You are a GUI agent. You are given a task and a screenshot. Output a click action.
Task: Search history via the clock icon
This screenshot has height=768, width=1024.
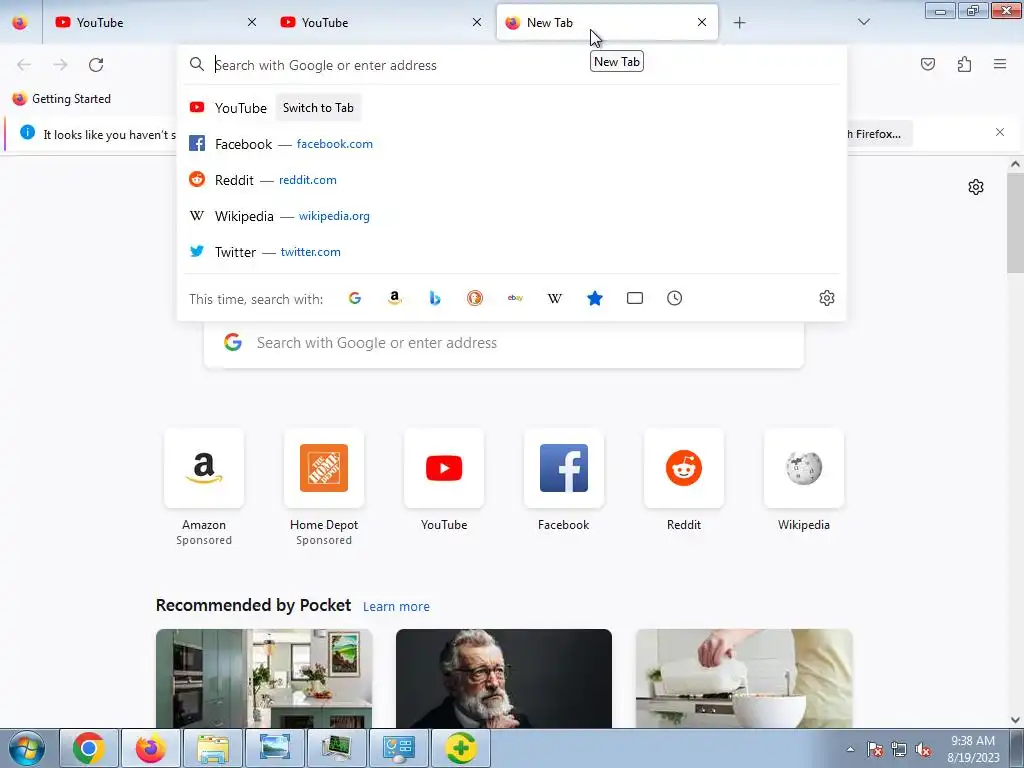675,298
